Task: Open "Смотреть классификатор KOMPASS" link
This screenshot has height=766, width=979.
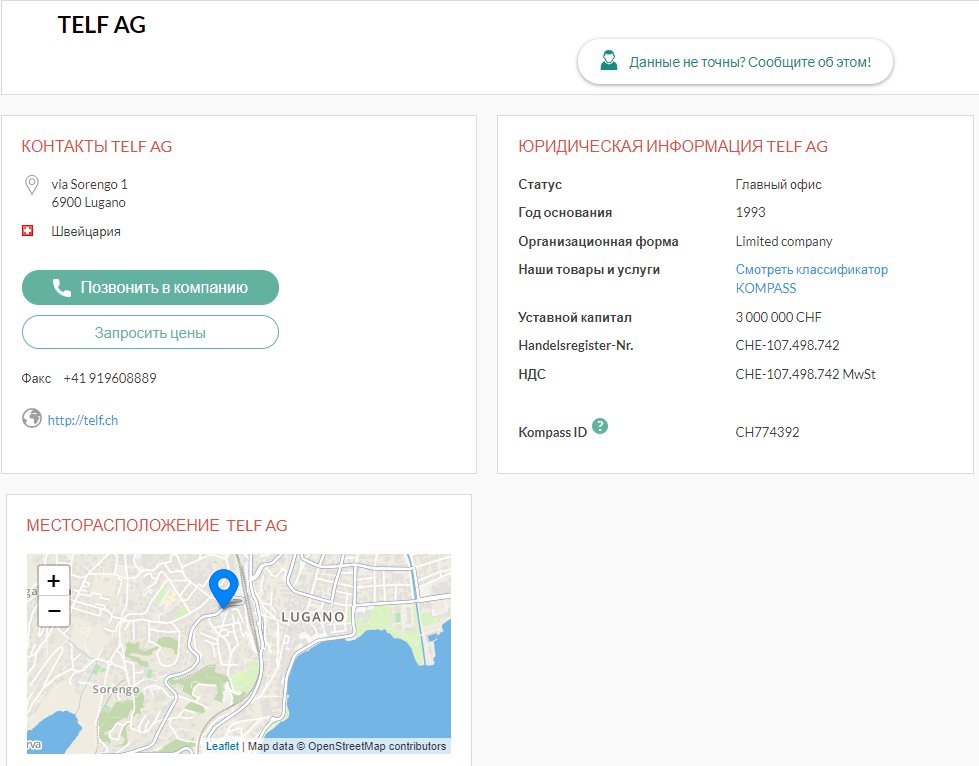Action: point(811,279)
